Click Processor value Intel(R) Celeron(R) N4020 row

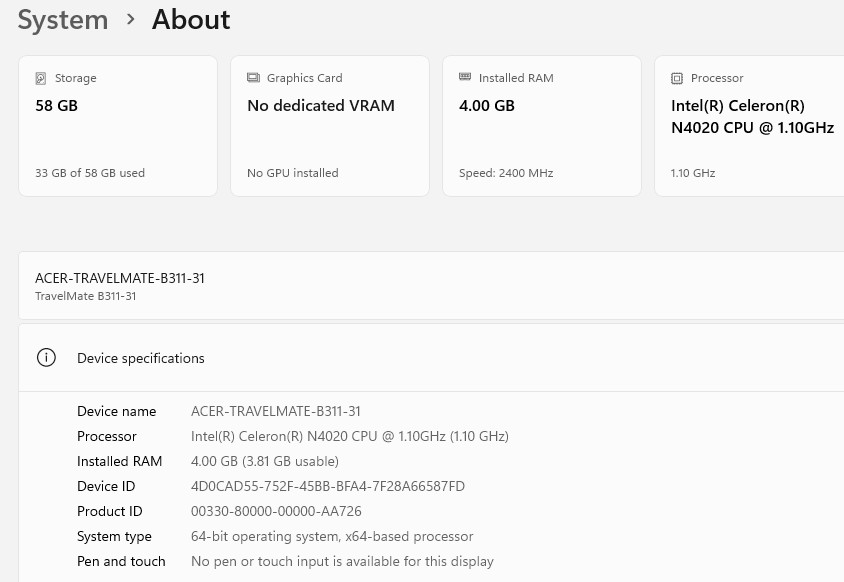350,436
